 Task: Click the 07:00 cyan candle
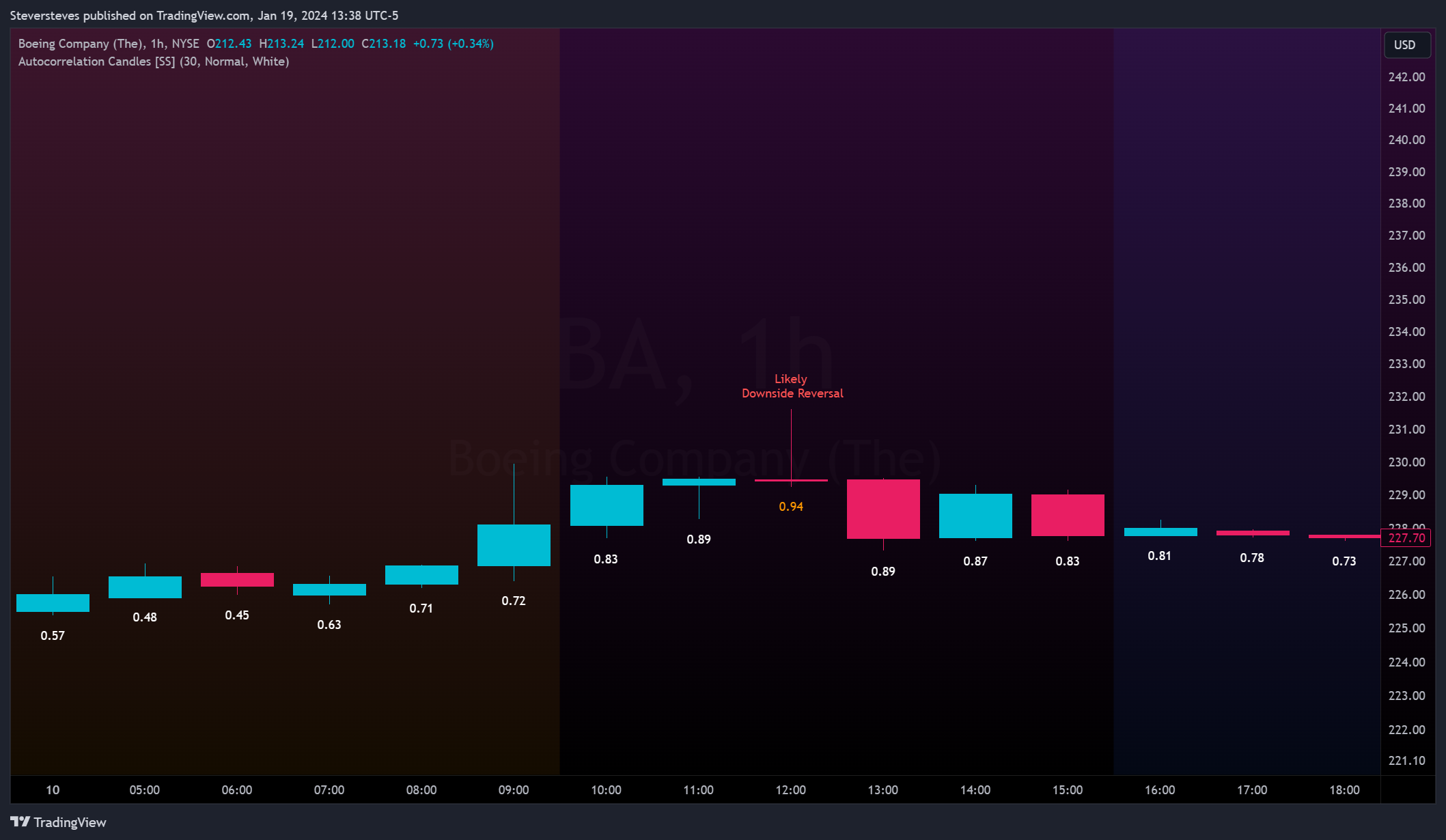pyautogui.click(x=329, y=589)
